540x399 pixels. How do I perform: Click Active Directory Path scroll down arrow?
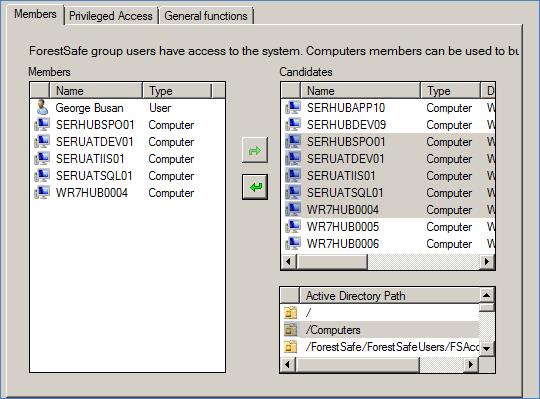pyautogui.click(x=487, y=348)
